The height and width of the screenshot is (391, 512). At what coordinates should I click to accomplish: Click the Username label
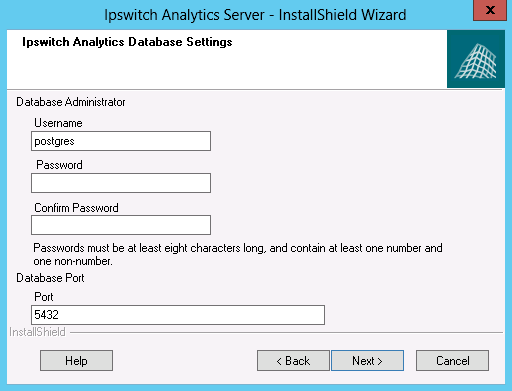pyautogui.click(x=58, y=123)
